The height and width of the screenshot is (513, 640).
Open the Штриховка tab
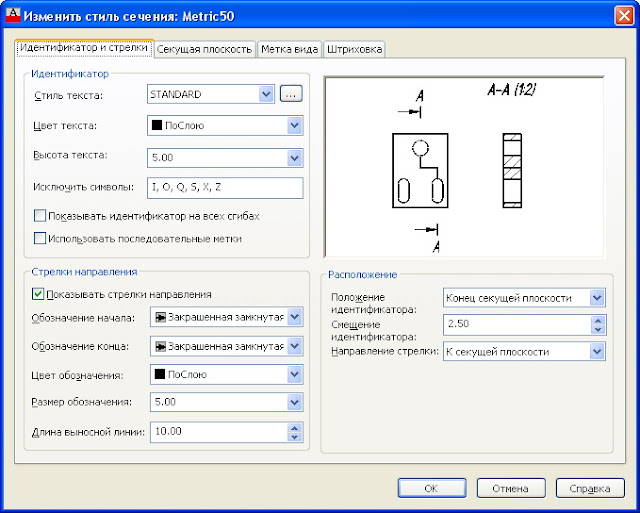tap(354, 49)
